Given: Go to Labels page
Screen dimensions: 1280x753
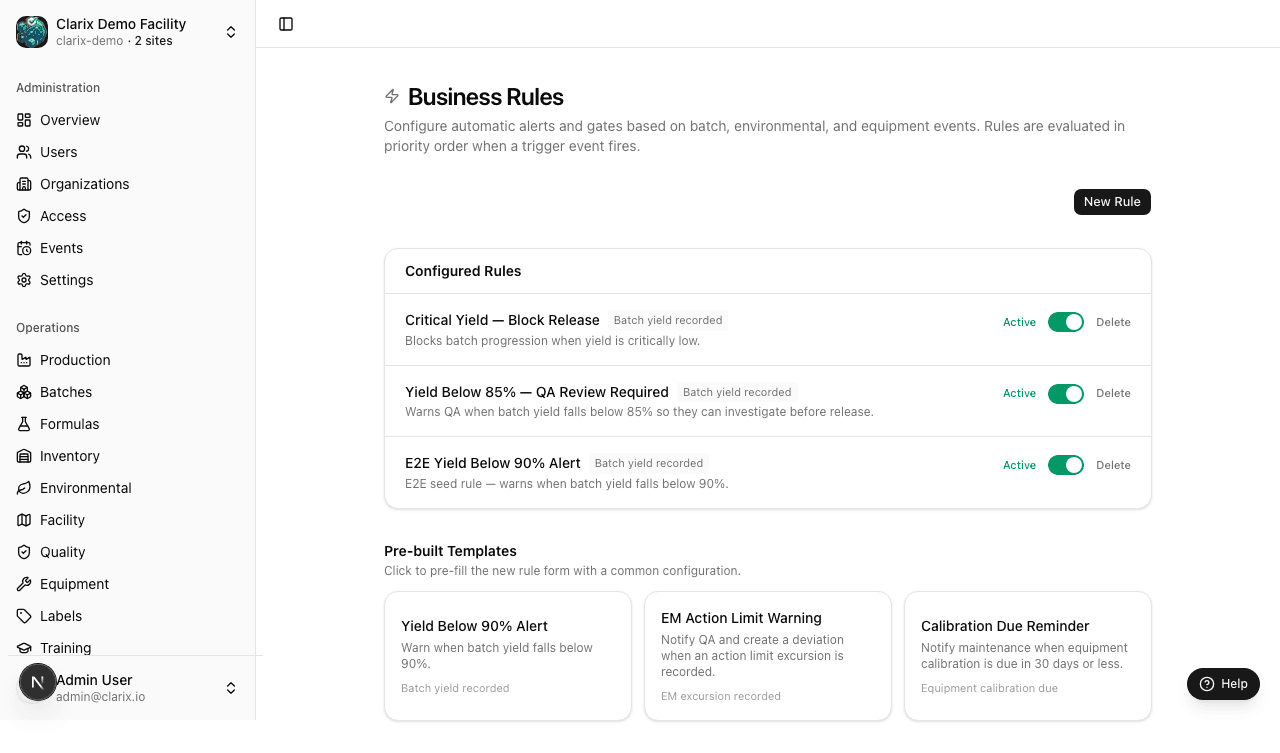Looking at the screenshot, I should pos(127,616).
